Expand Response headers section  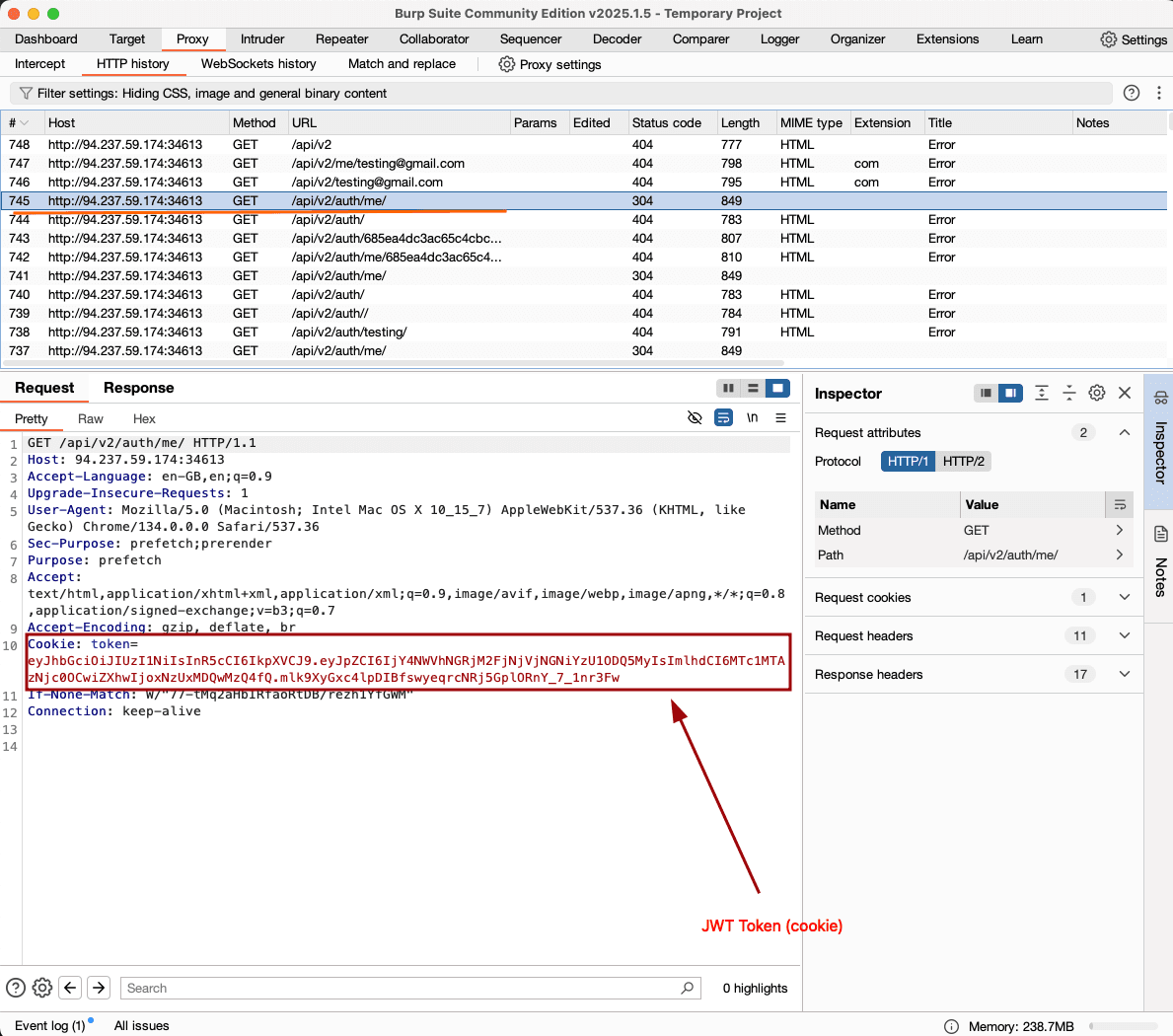coord(1125,674)
